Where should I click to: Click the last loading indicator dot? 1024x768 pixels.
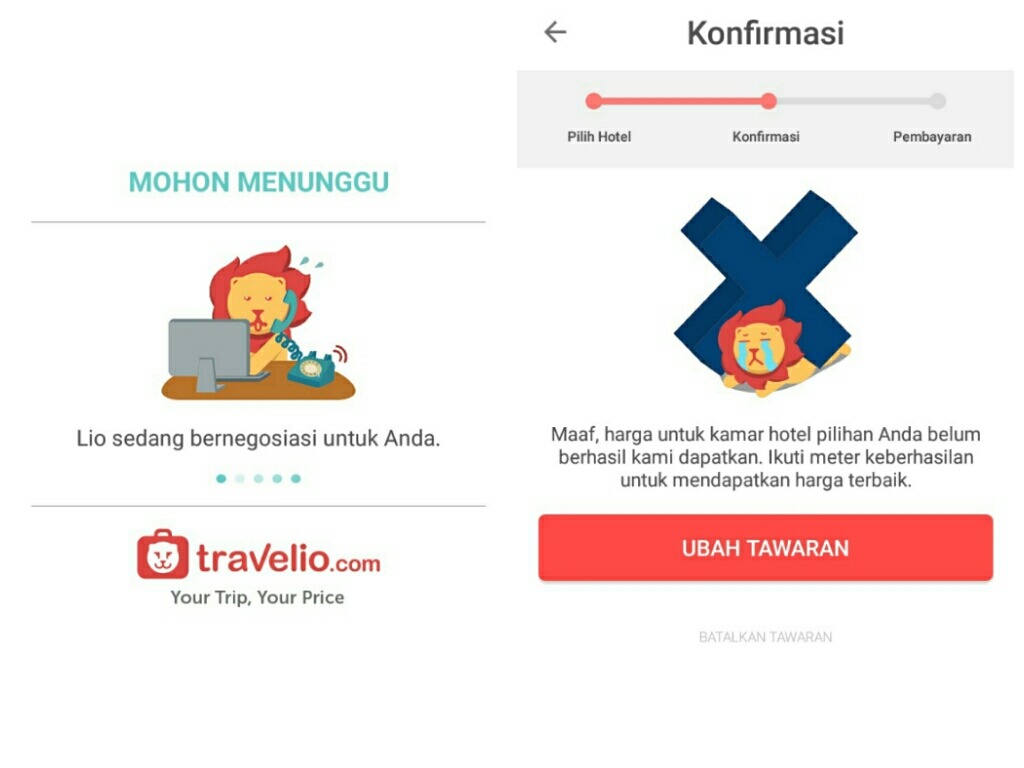[x=296, y=479]
